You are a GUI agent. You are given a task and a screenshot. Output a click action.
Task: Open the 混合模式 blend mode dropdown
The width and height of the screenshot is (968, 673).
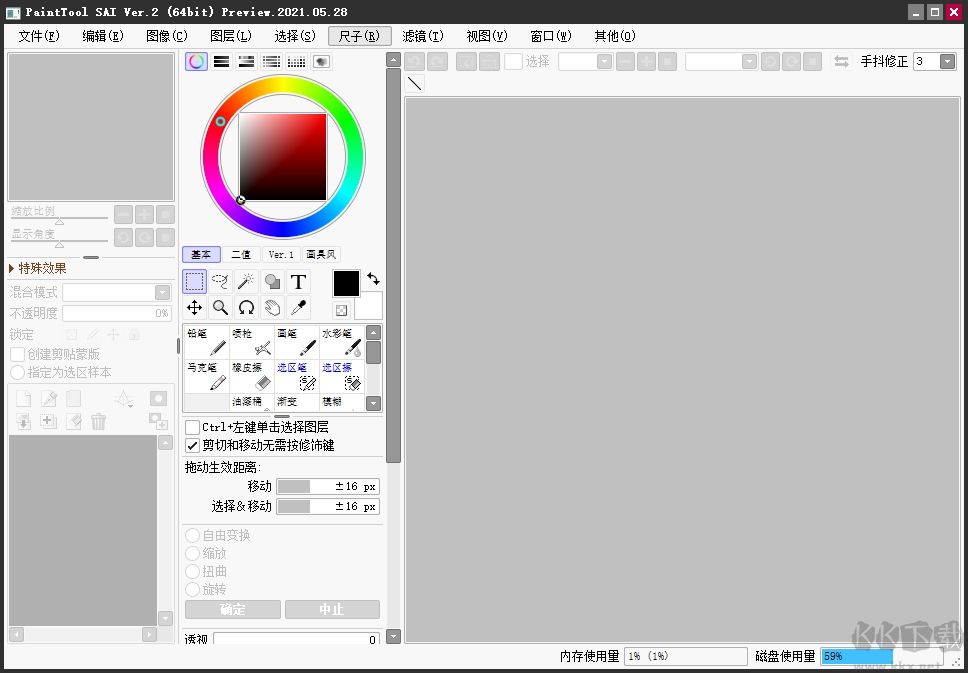[x=160, y=291]
